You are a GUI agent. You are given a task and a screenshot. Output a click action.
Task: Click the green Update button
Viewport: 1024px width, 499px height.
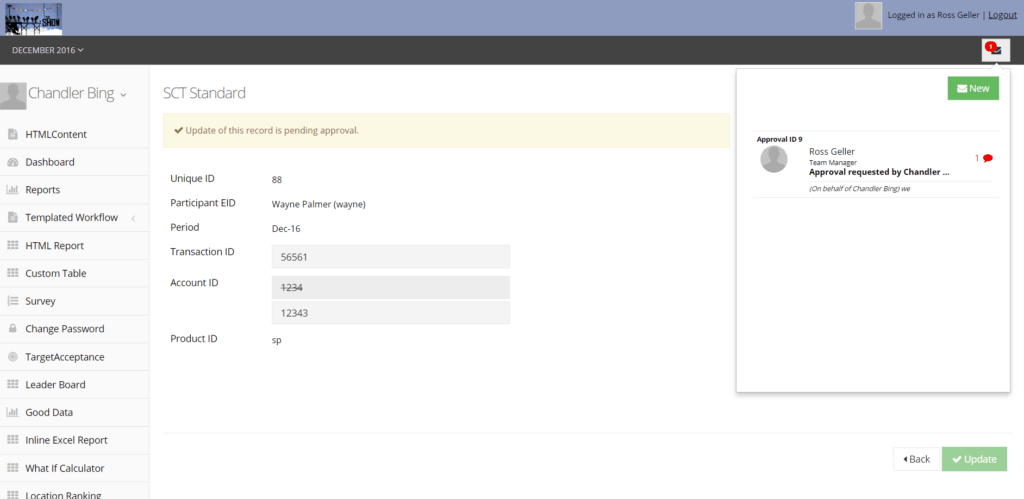pos(974,459)
